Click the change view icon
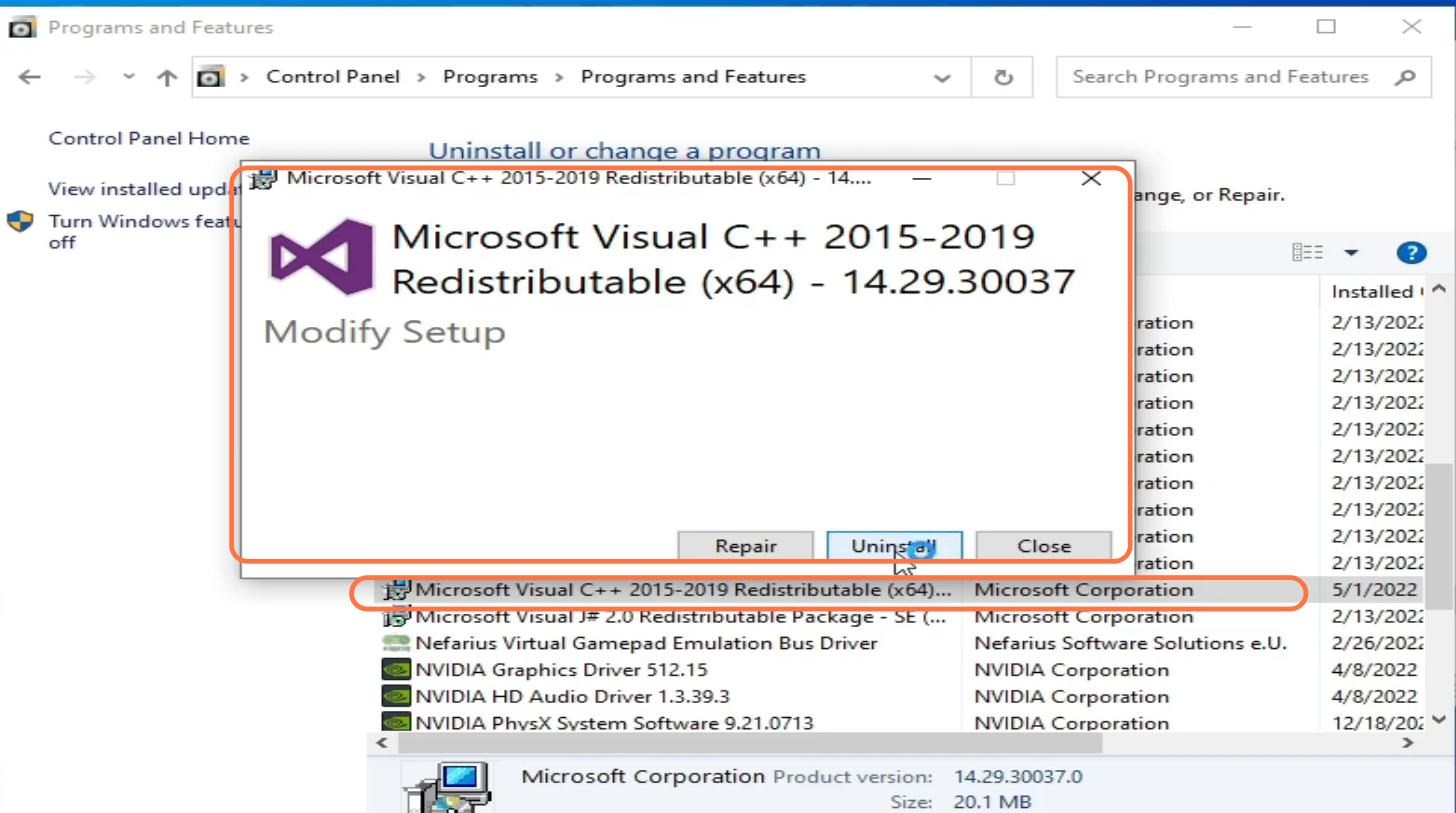The width and height of the screenshot is (1456, 813). [1308, 253]
